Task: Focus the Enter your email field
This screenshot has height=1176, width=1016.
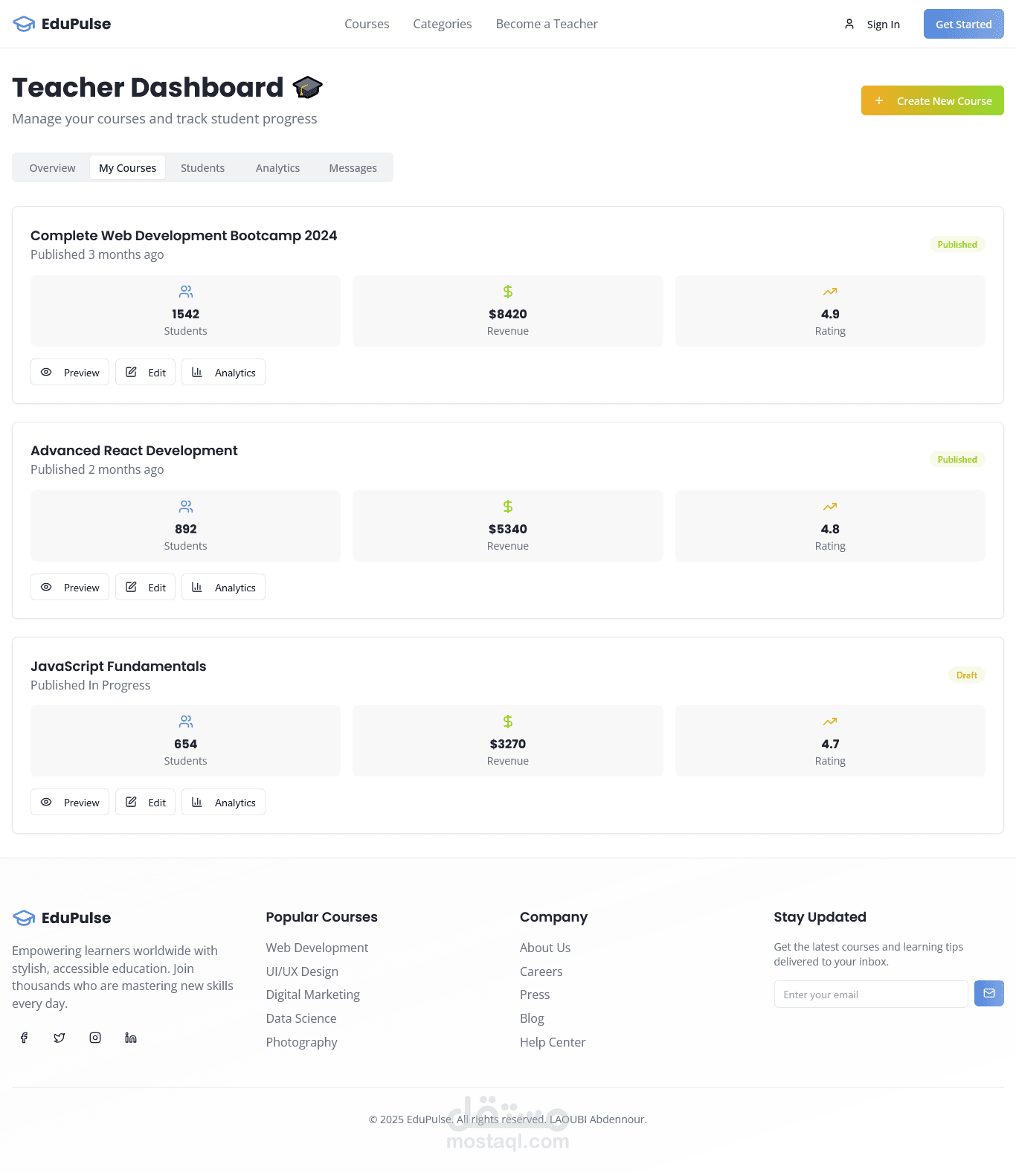Action: point(870,995)
